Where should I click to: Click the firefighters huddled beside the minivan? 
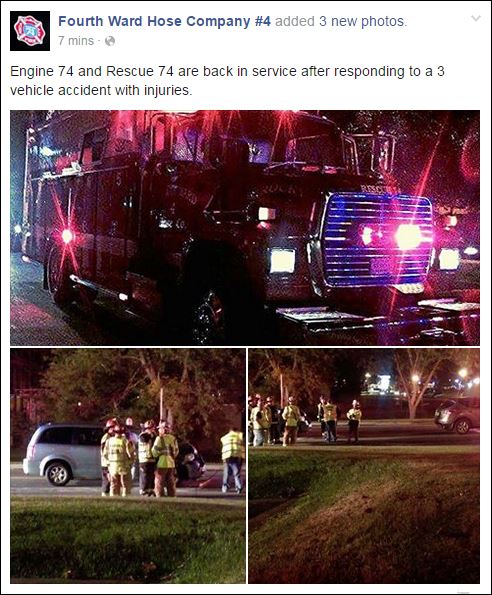[x=140, y=457]
